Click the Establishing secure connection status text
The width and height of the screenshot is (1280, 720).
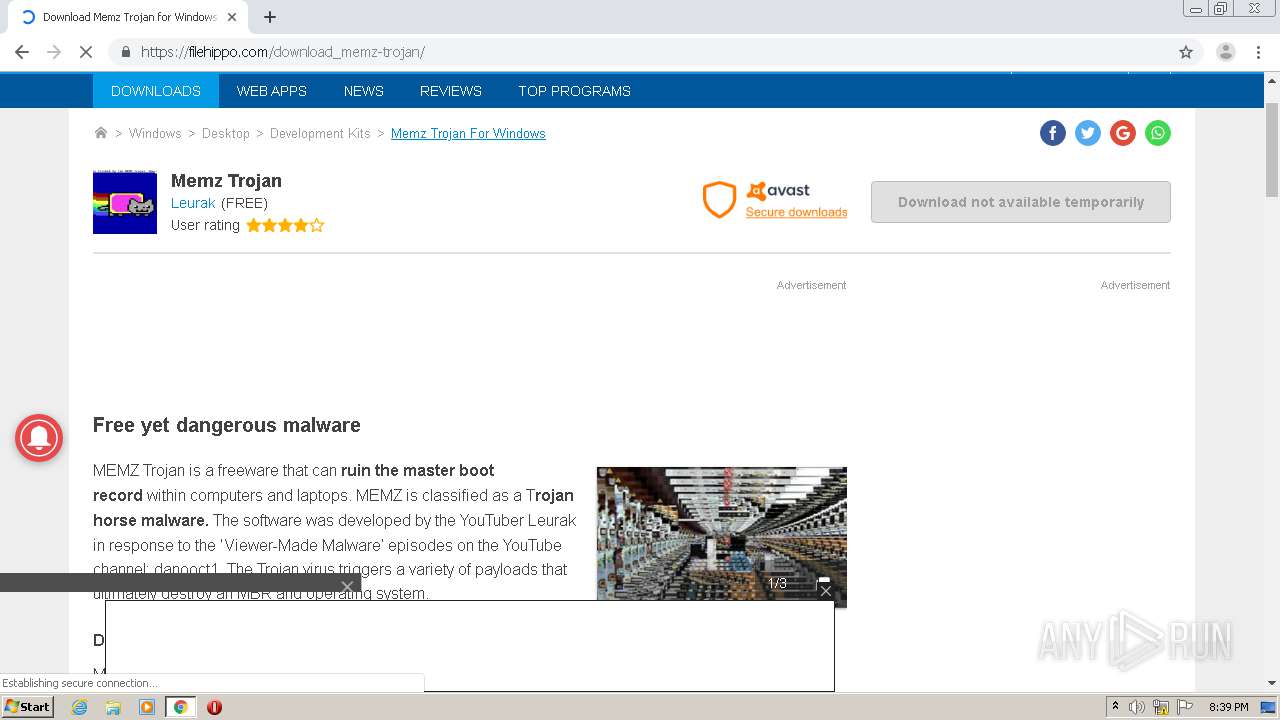point(80,683)
